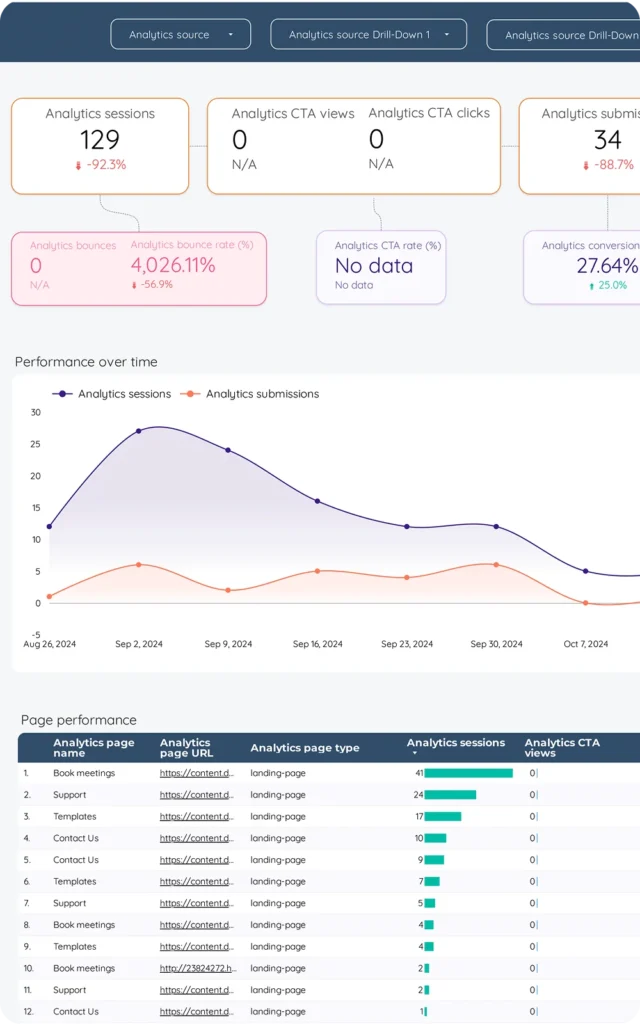Screen dimensions: 640x1024
Task: Click the submissions data point at Sep 23, 2024
Action: (407, 577)
